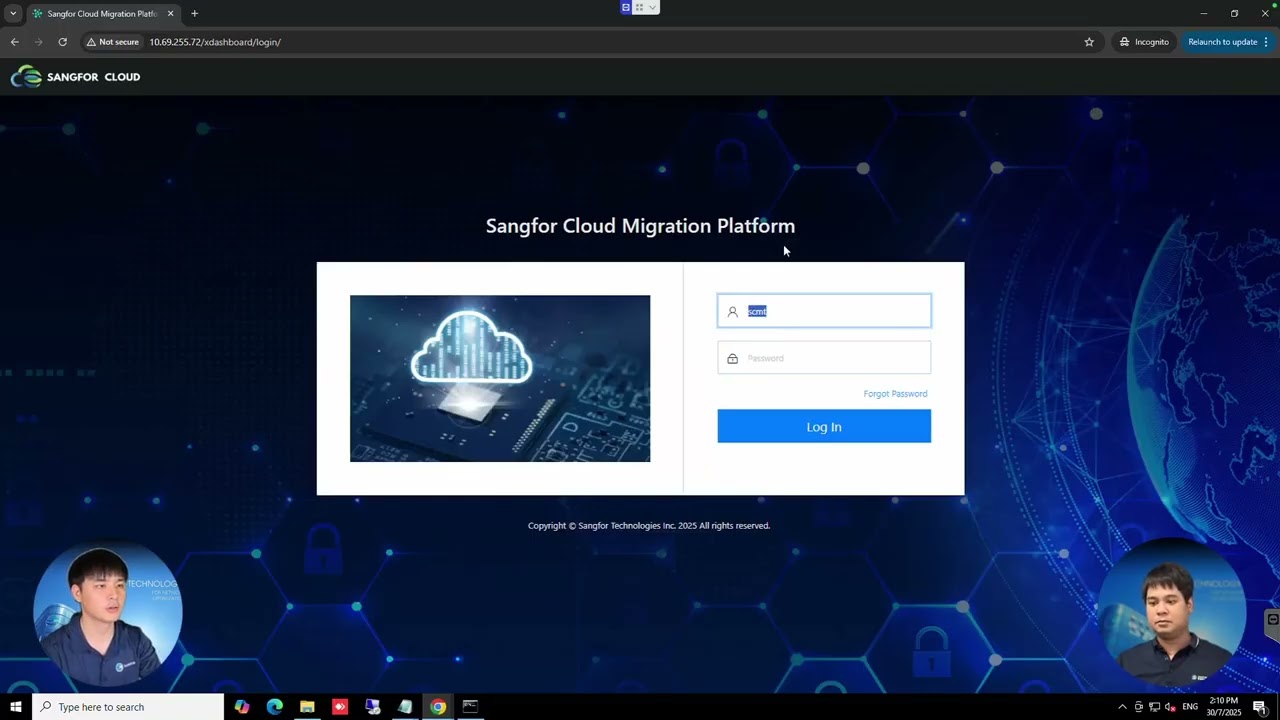
Task: Click the Sangfor Technologies copyright notice
Action: (649, 526)
